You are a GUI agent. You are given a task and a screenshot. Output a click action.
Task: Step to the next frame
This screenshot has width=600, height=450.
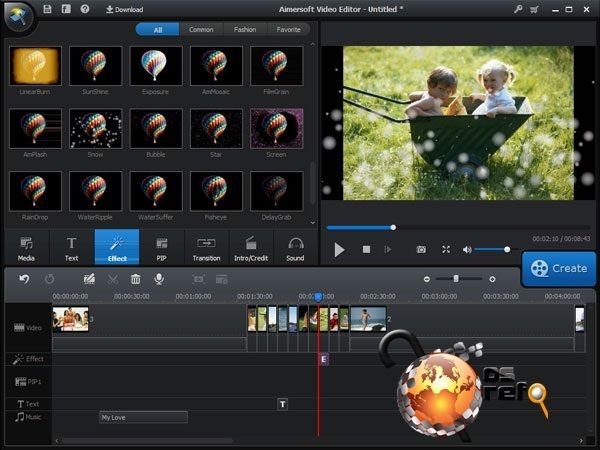point(388,249)
